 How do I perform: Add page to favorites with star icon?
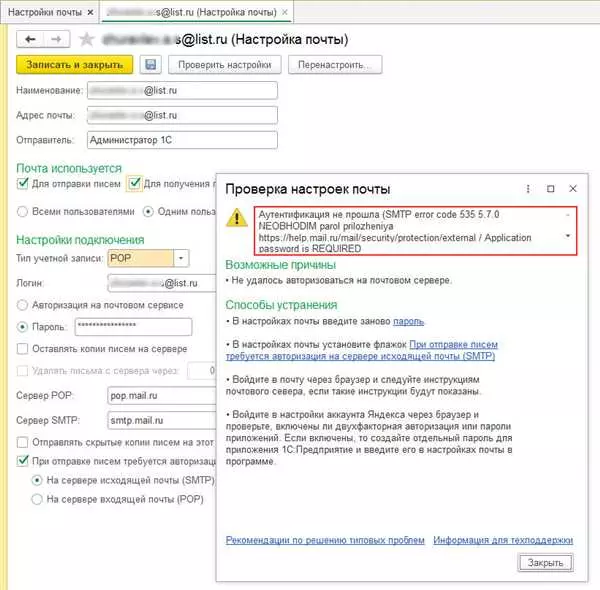coord(86,39)
